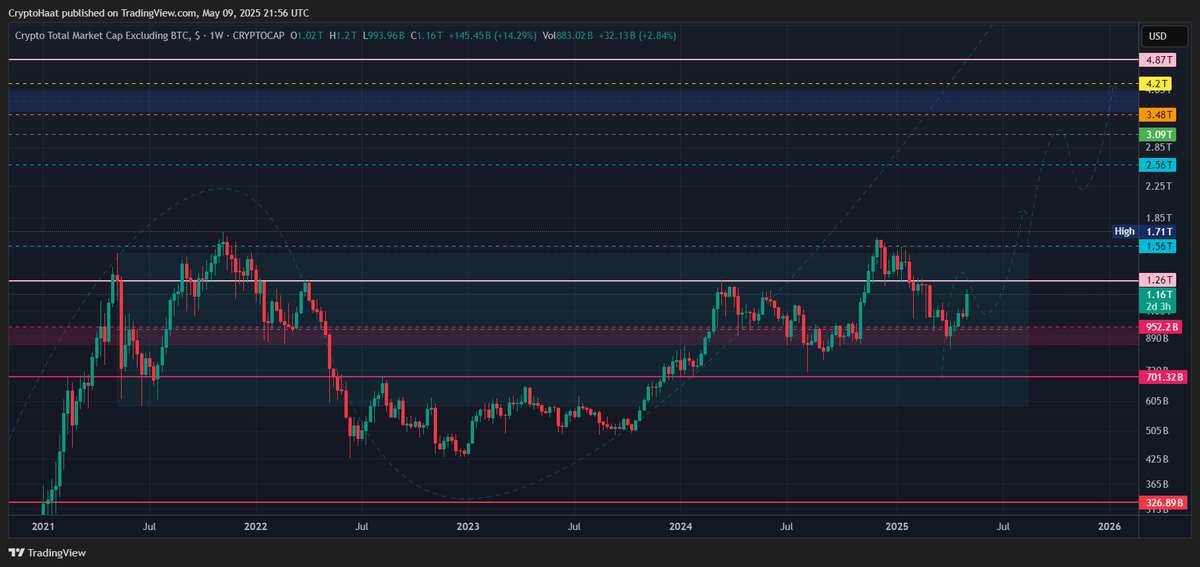Click the 1.85T price scale value

tap(1158, 218)
